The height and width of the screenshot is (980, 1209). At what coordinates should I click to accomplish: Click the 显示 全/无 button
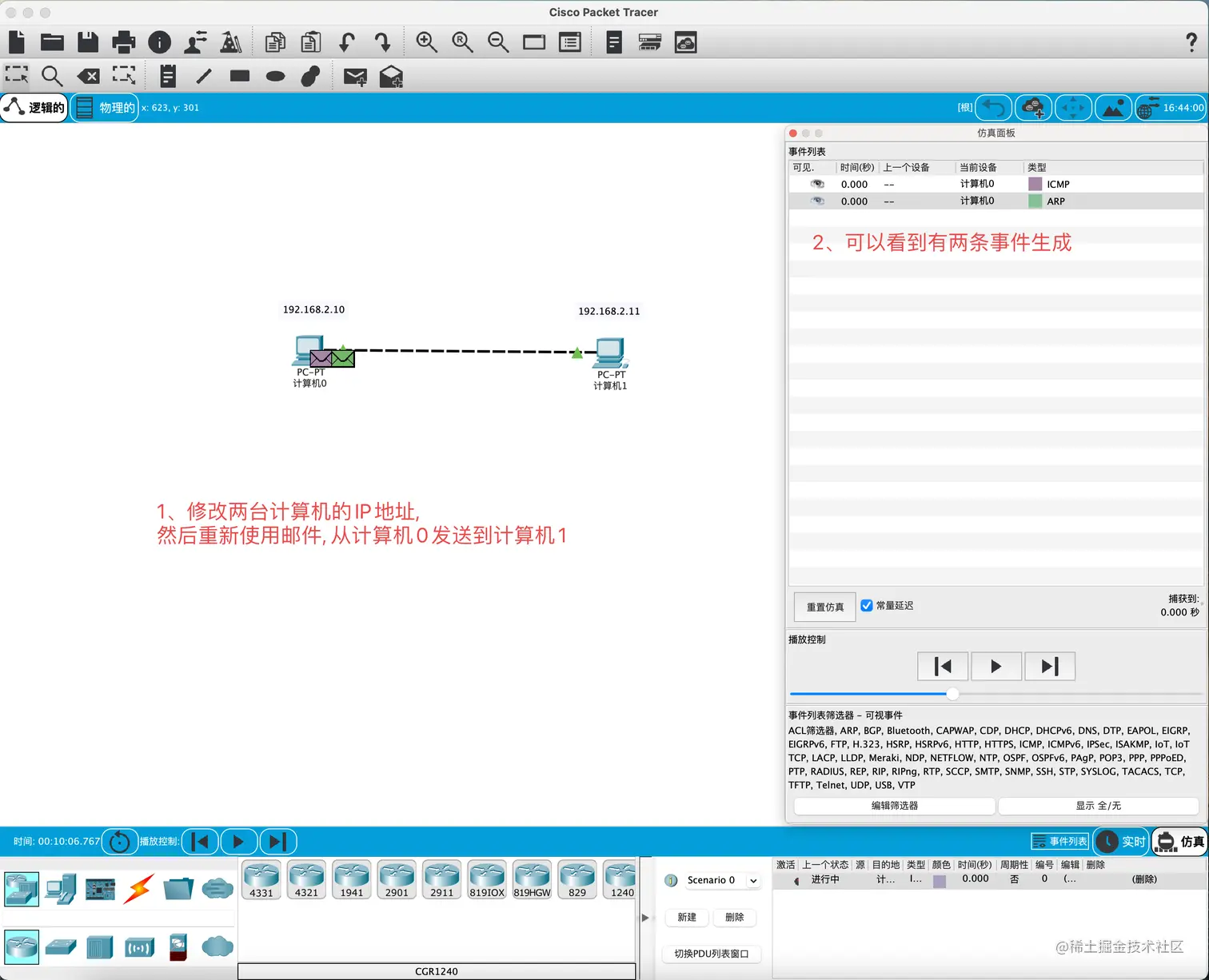1099,806
